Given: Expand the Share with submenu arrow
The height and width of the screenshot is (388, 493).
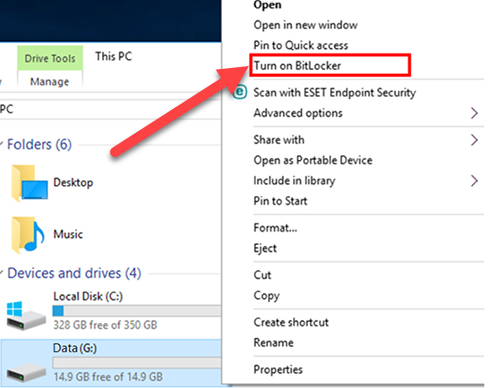Looking at the screenshot, I should pos(474,140).
